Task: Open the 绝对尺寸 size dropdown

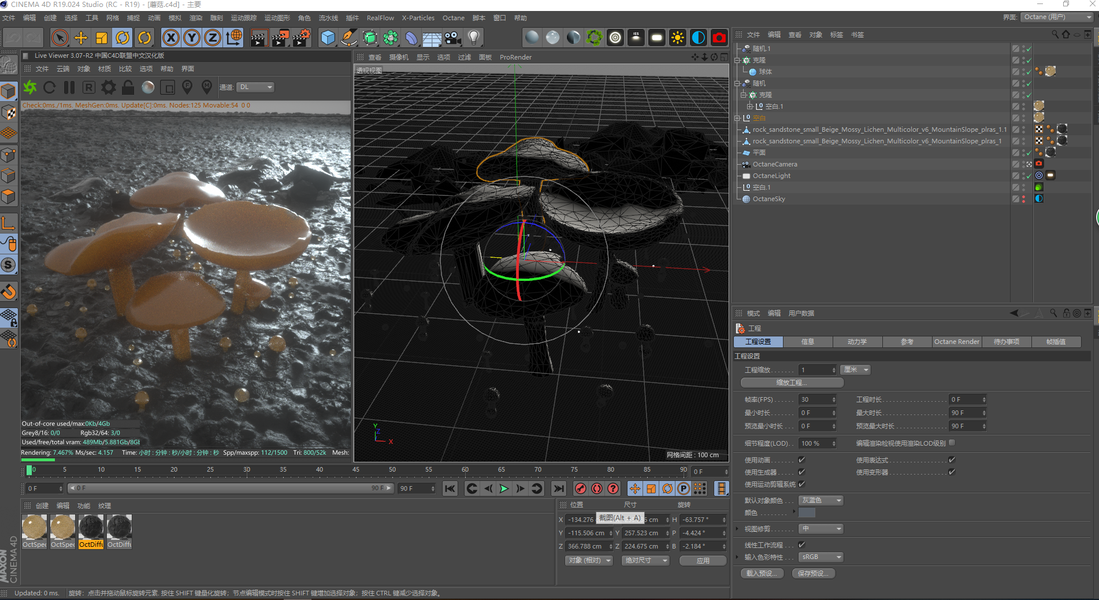Action: 645,561
